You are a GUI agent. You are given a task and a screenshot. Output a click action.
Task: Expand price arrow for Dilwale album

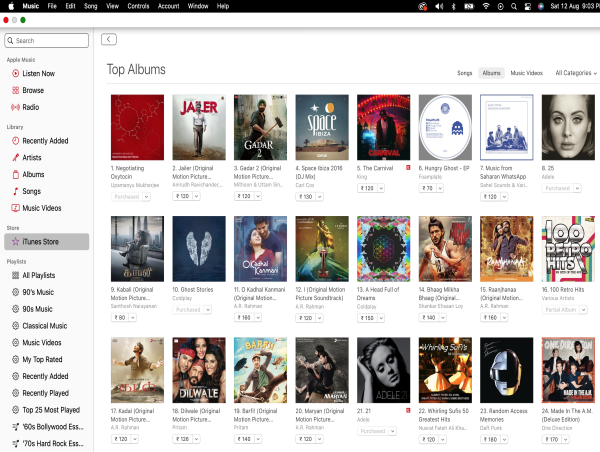pos(196,439)
